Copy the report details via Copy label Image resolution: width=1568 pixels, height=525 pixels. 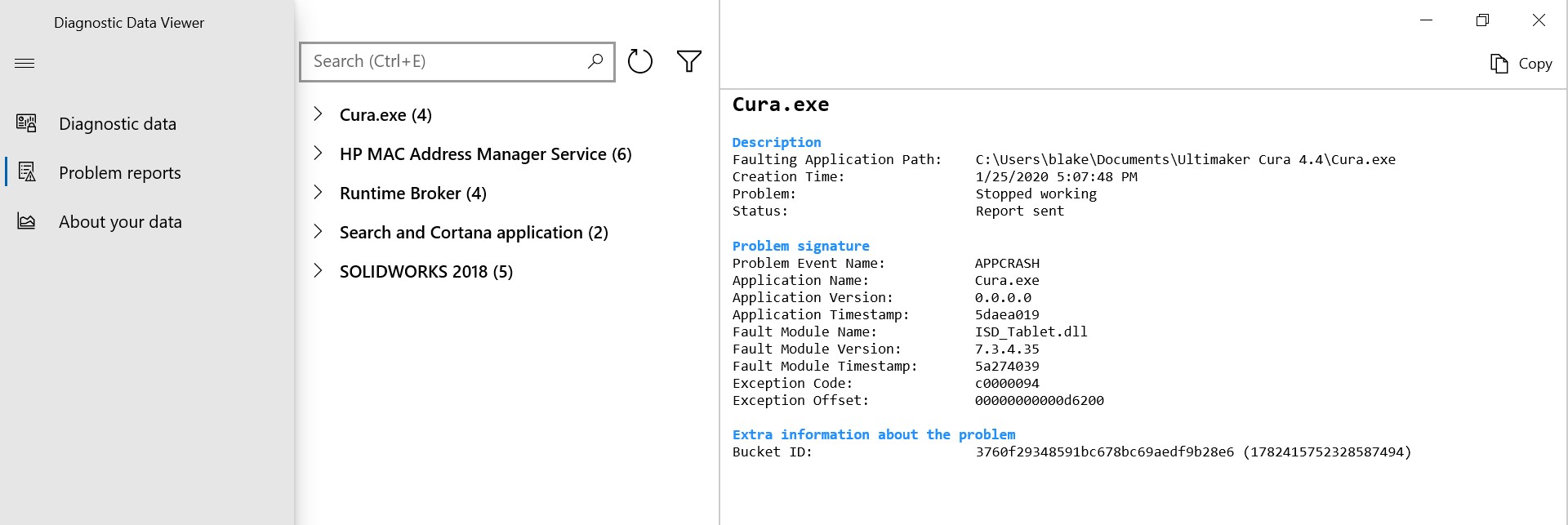[x=1535, y=64]
